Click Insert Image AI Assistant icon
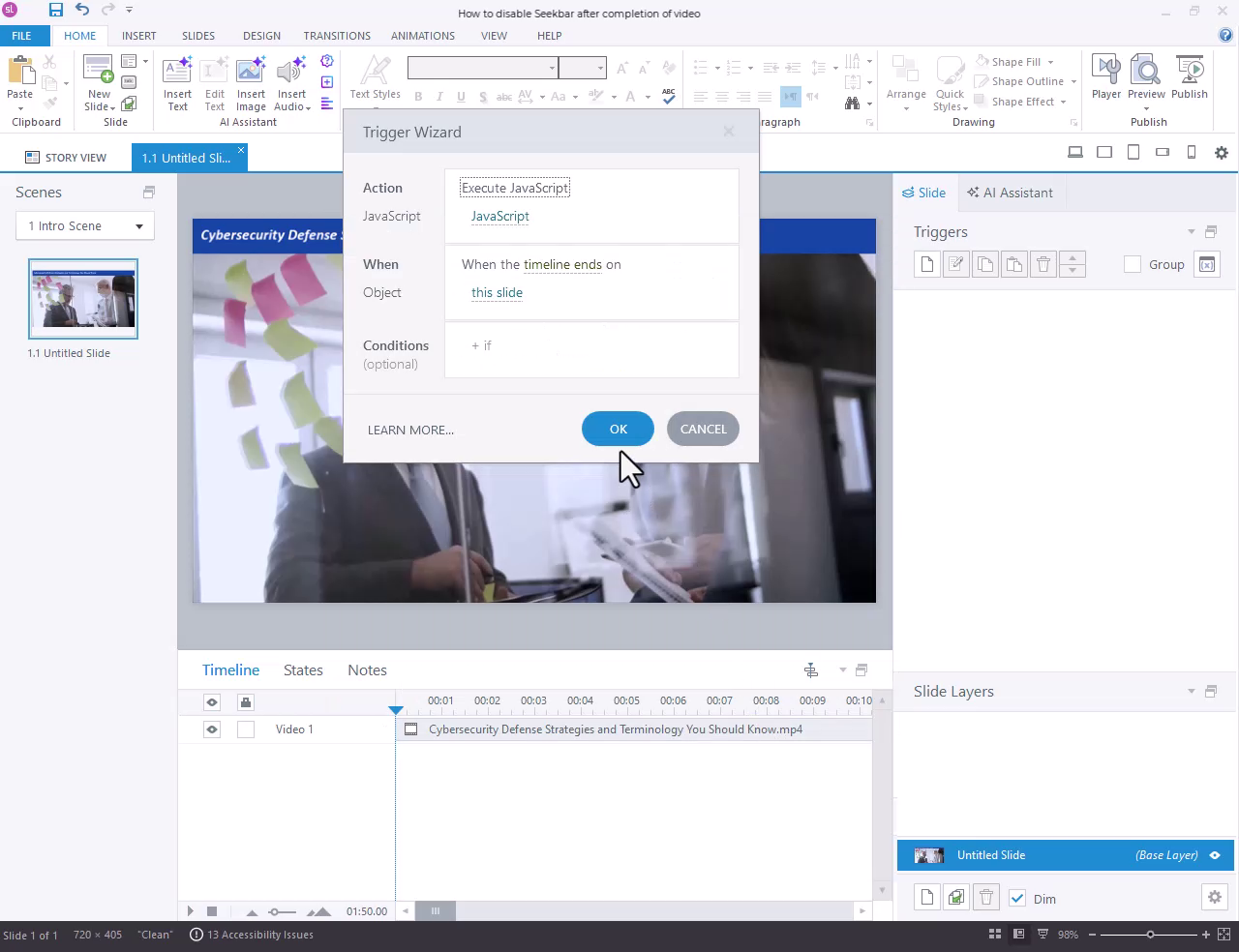 [x=251, y=83]
